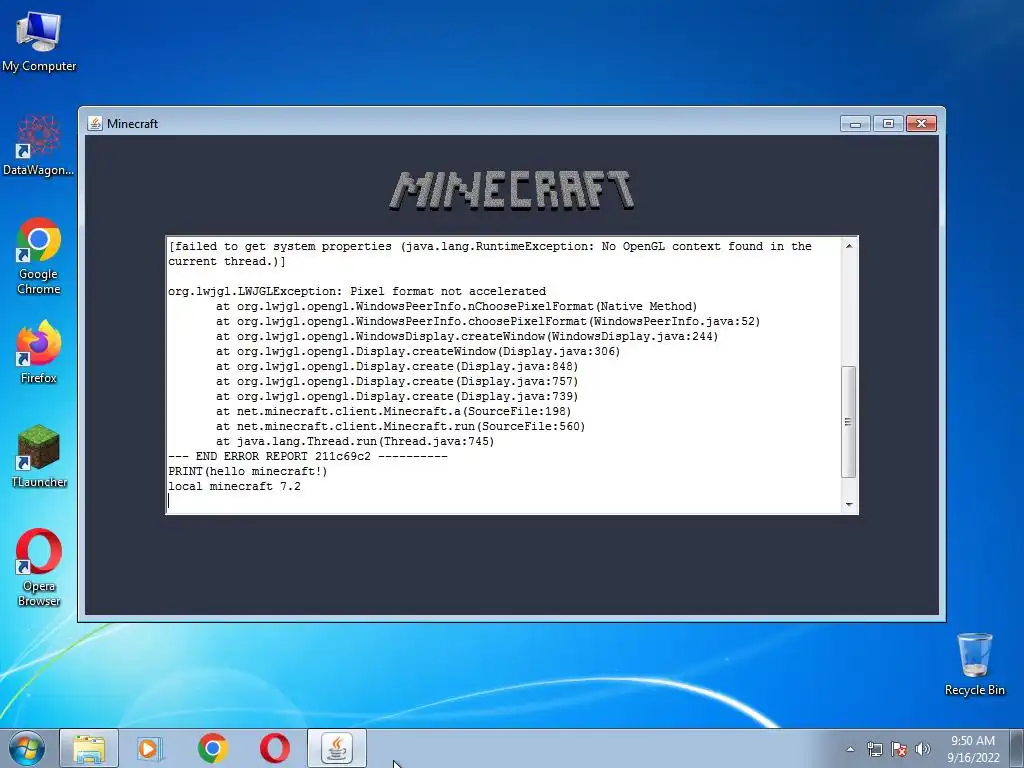Viewport: 1024px width, 768px height.
Task: Click the "PRINT(hello minecraft!)" line
Action: pos(248,472)
